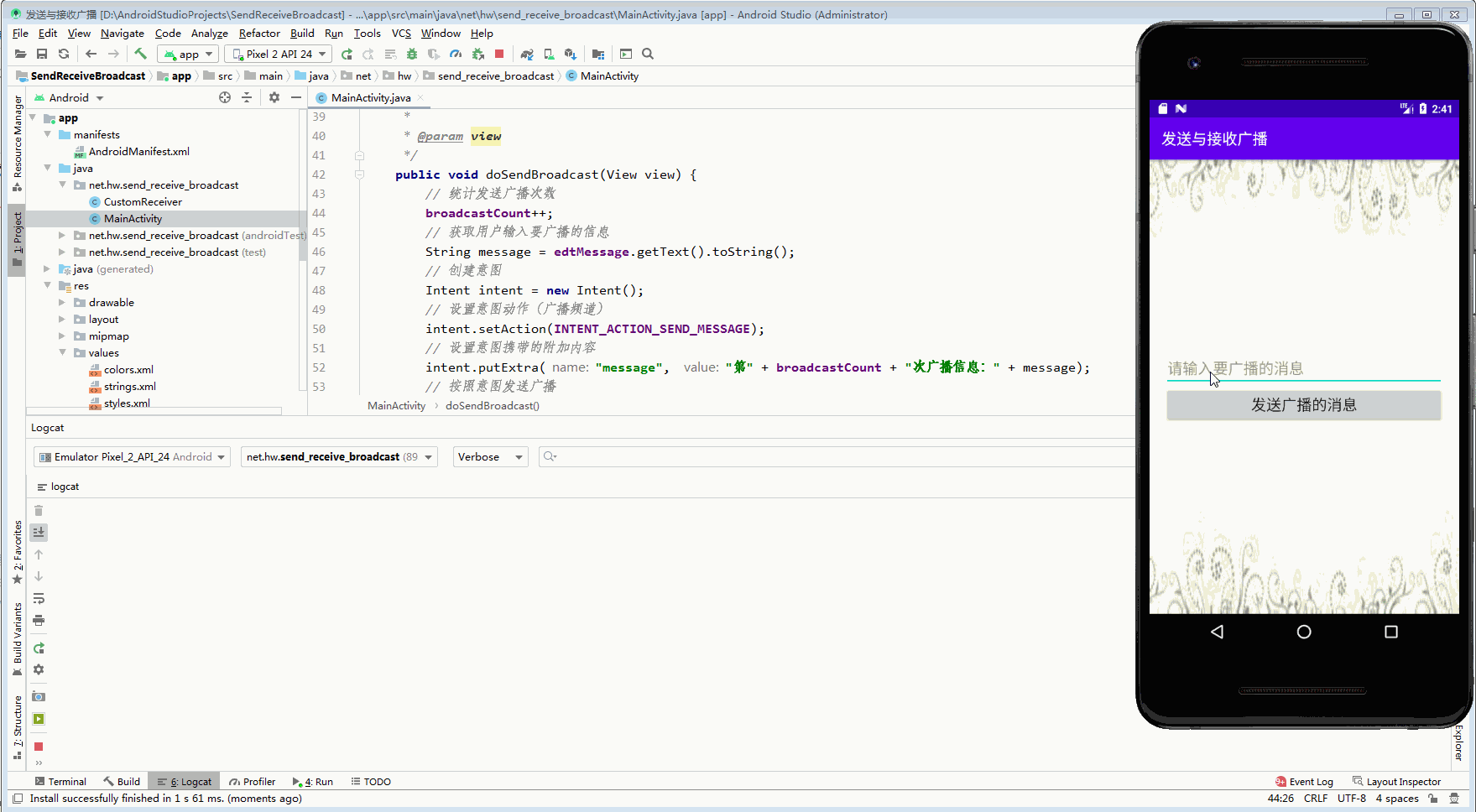Restart logcat with green refresh icon
The image size is (1476, 812).
pyautogui.click(x=39, y=648)
